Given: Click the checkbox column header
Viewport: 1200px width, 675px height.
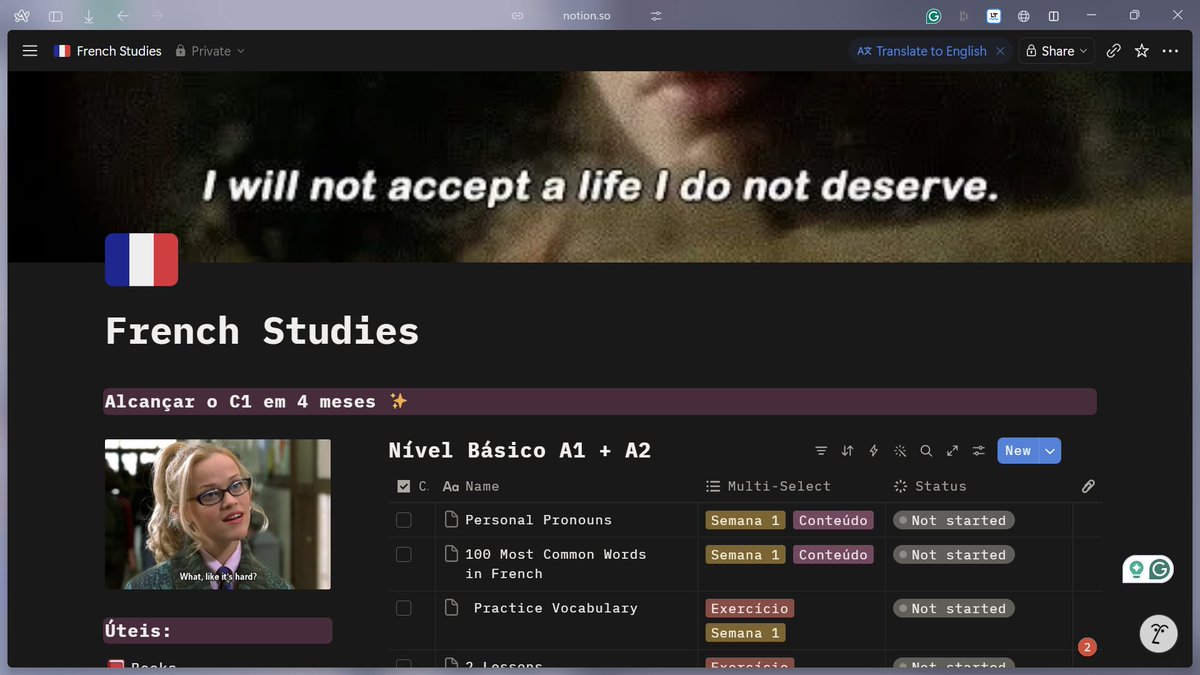Looking at the screenshot, I should coord(411,486).
